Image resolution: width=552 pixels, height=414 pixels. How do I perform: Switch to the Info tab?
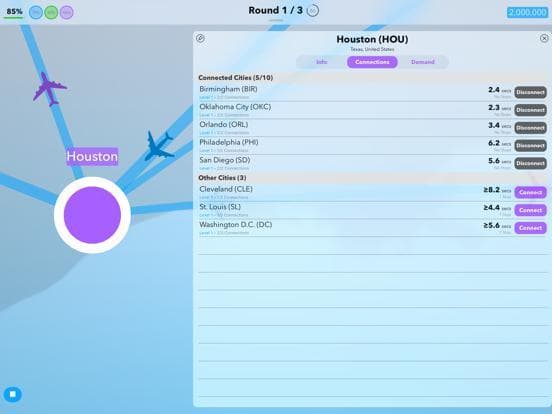pos(322,62)
